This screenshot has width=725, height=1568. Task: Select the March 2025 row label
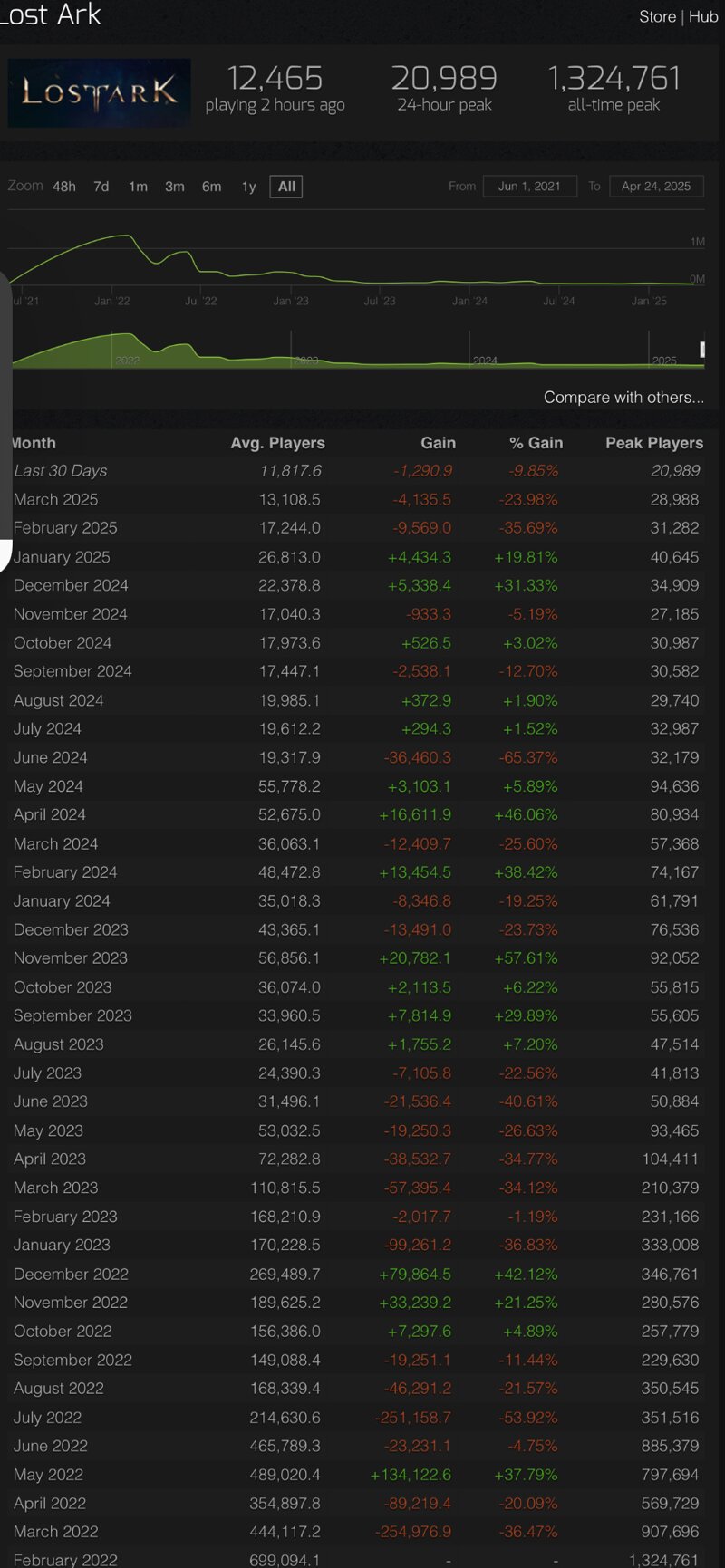(55, 499)
